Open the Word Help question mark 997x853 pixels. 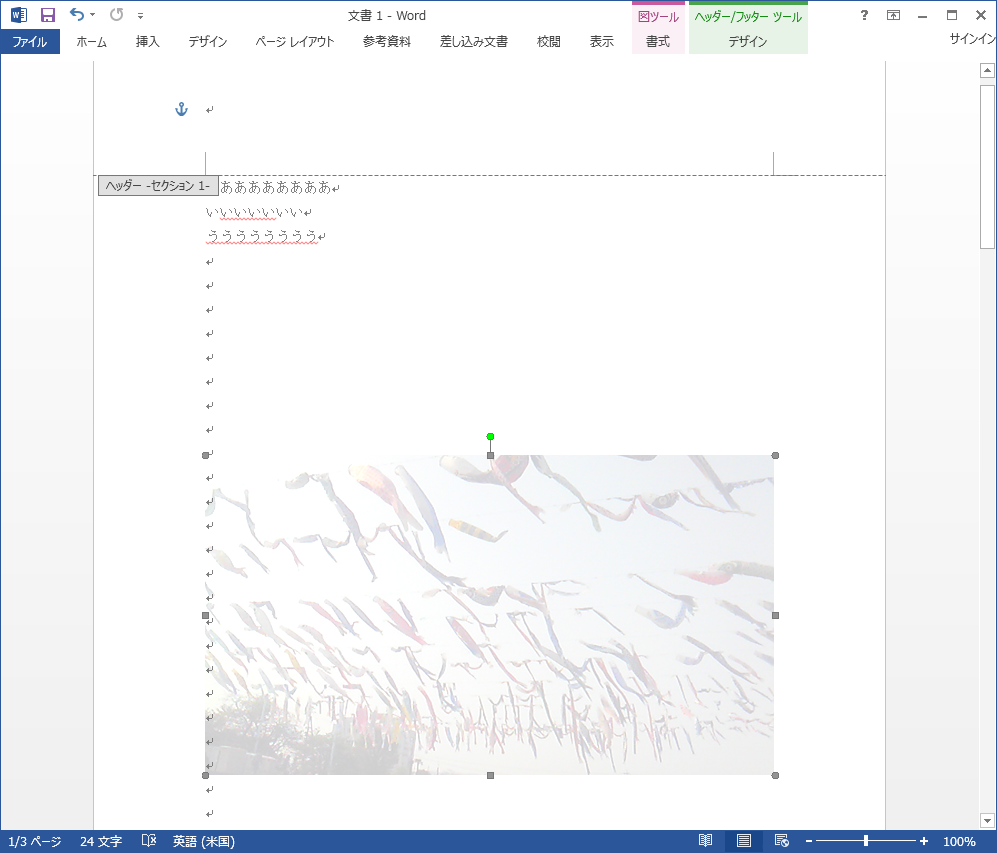click(864, 15)
